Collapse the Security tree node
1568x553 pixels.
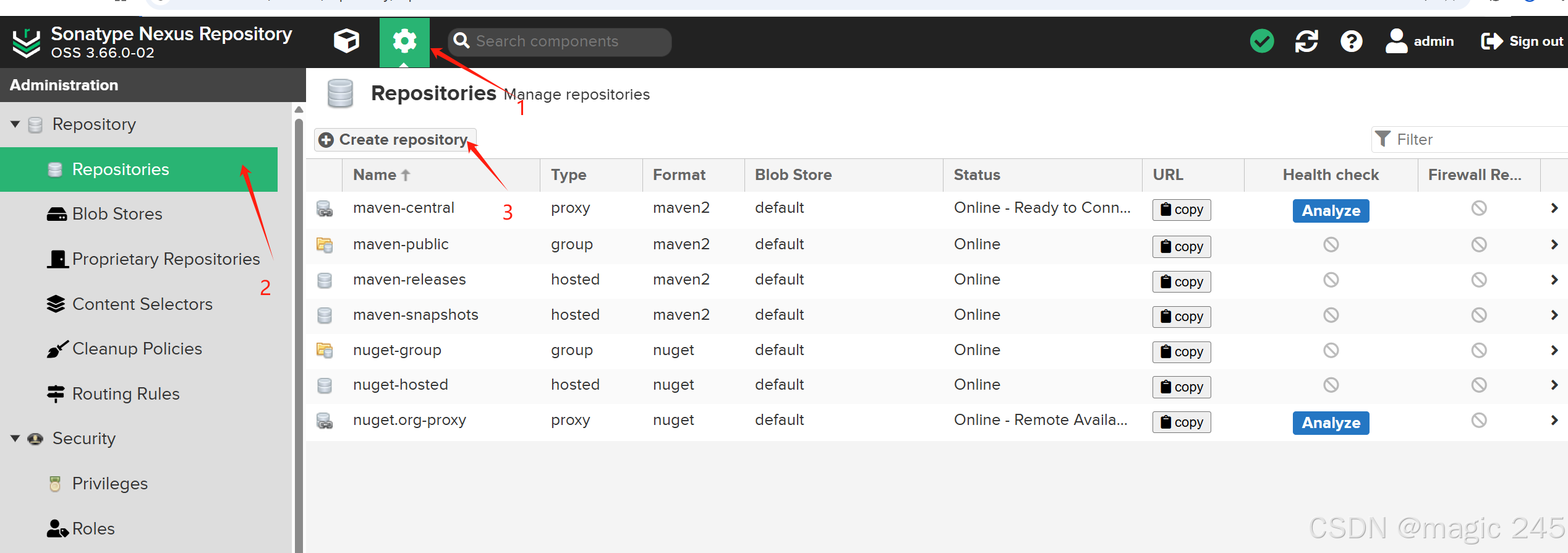pyautogui.click(x=15, y=439)
